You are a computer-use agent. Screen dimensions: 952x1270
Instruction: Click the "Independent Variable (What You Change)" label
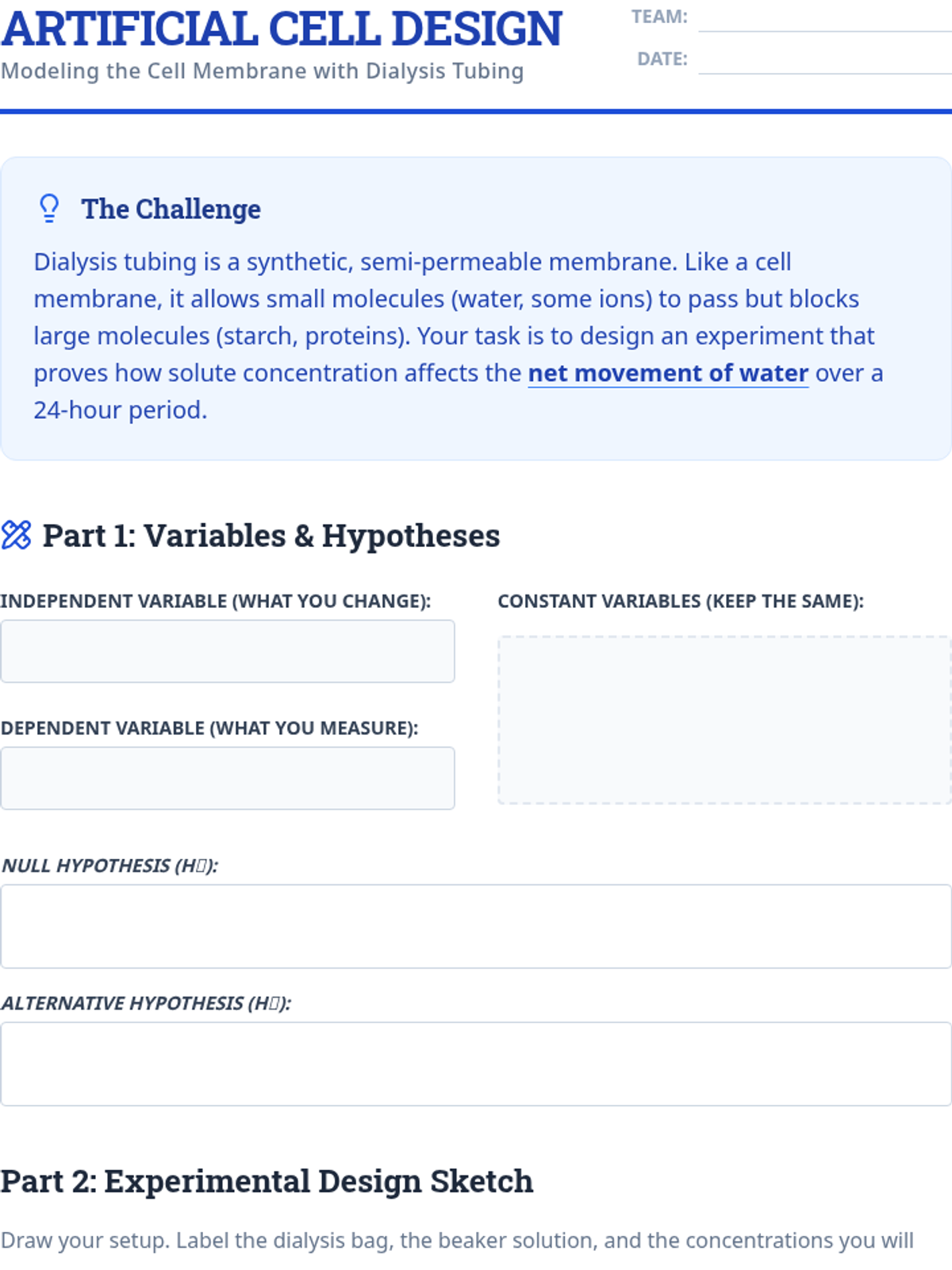click(216, 601)
